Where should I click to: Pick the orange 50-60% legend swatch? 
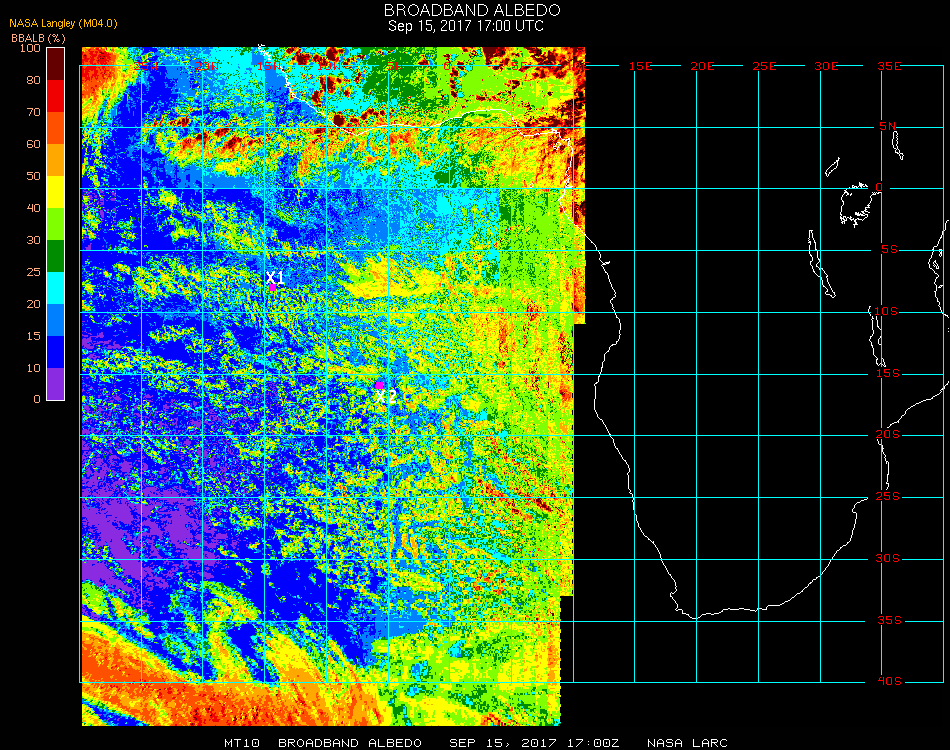pyautogui.click(x=56, y=160)
